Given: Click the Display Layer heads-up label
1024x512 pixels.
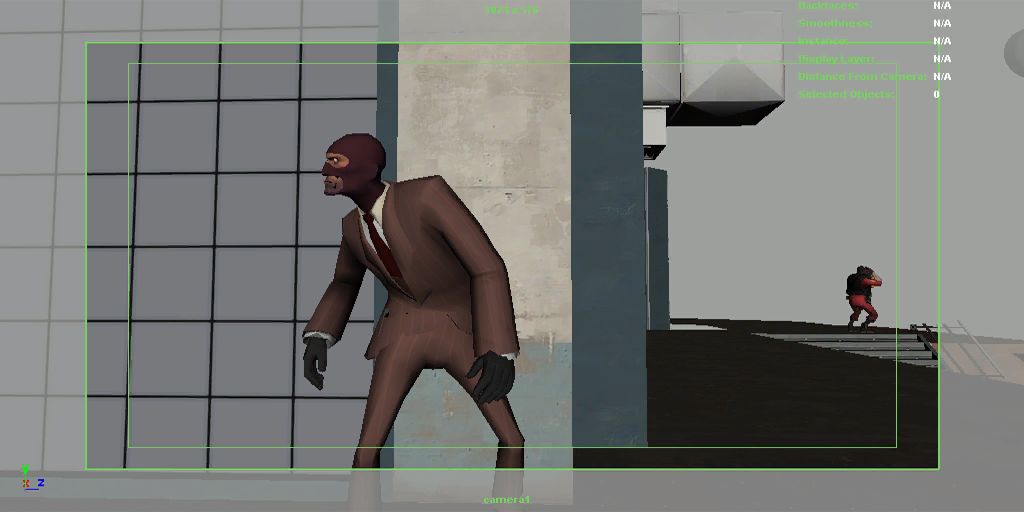Looking at the screenshot, I should [x=837, y=59].
